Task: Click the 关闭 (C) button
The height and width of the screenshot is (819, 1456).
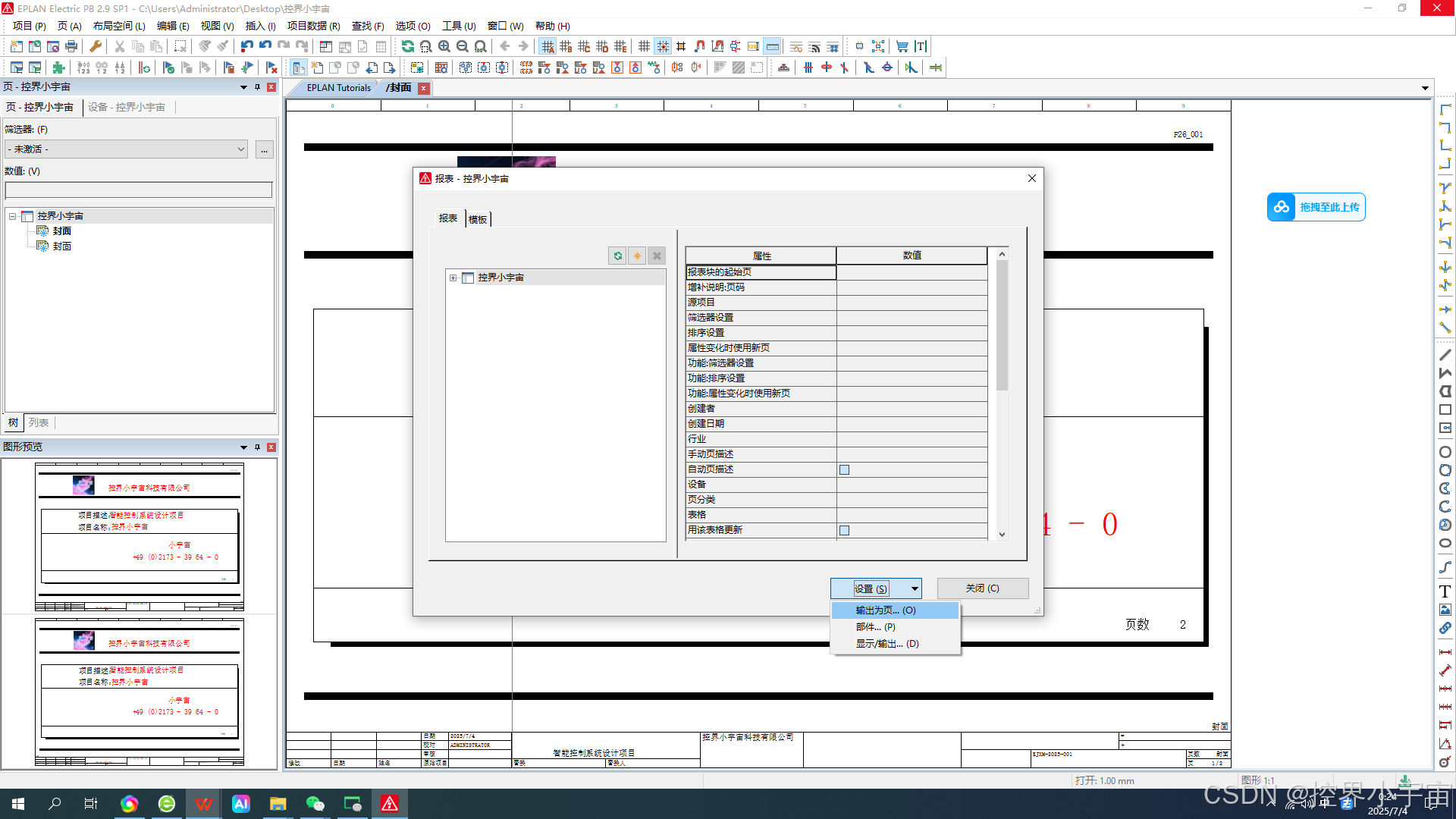Action: [982, 588]
